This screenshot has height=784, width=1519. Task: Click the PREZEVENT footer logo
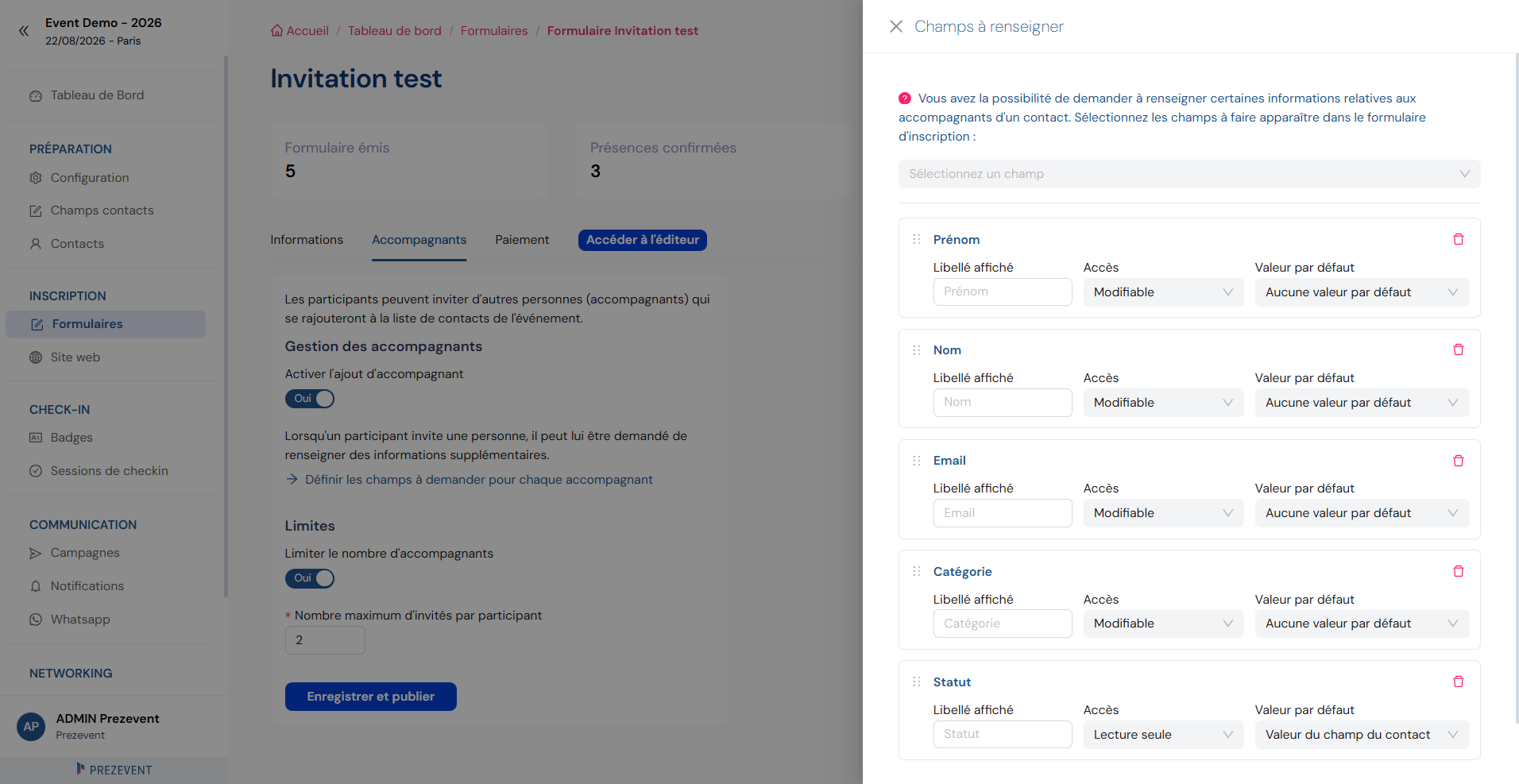114,770
